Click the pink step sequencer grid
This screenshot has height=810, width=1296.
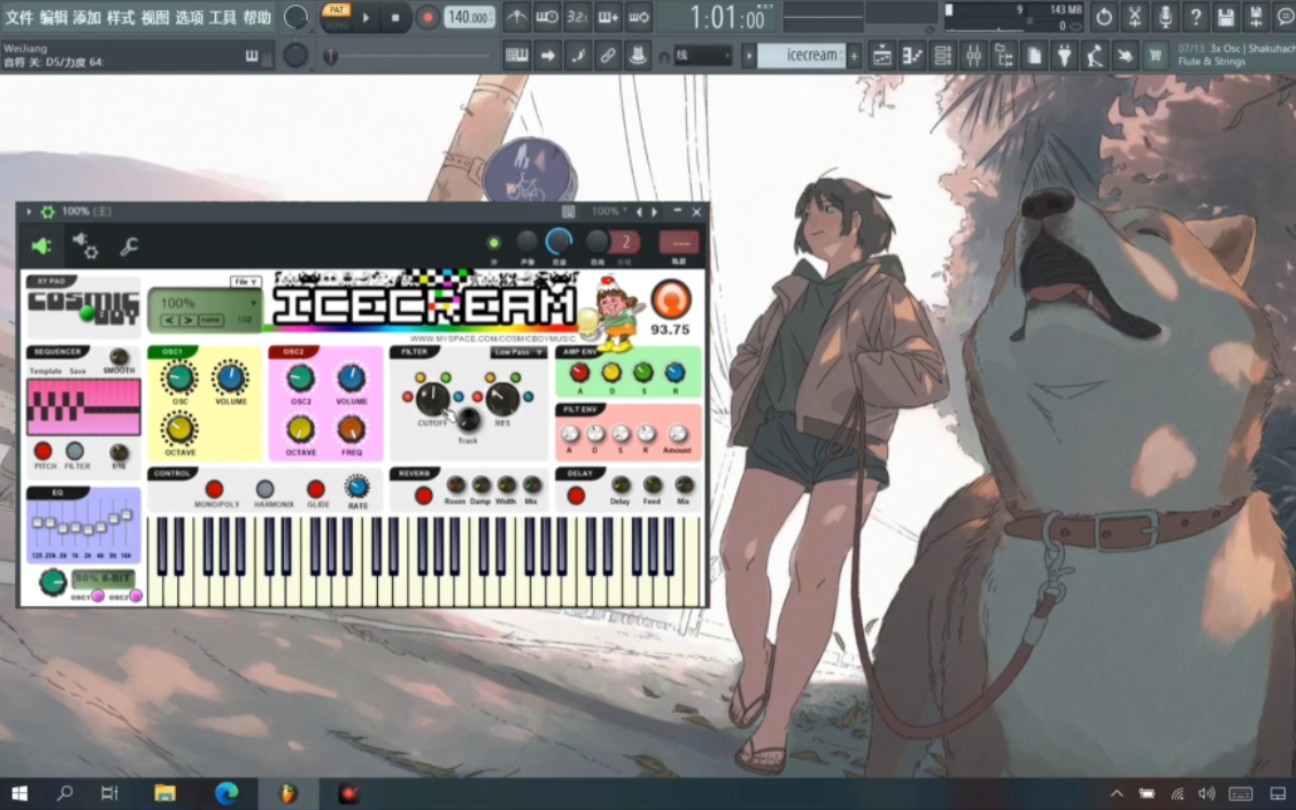click(x=83, y=407)
